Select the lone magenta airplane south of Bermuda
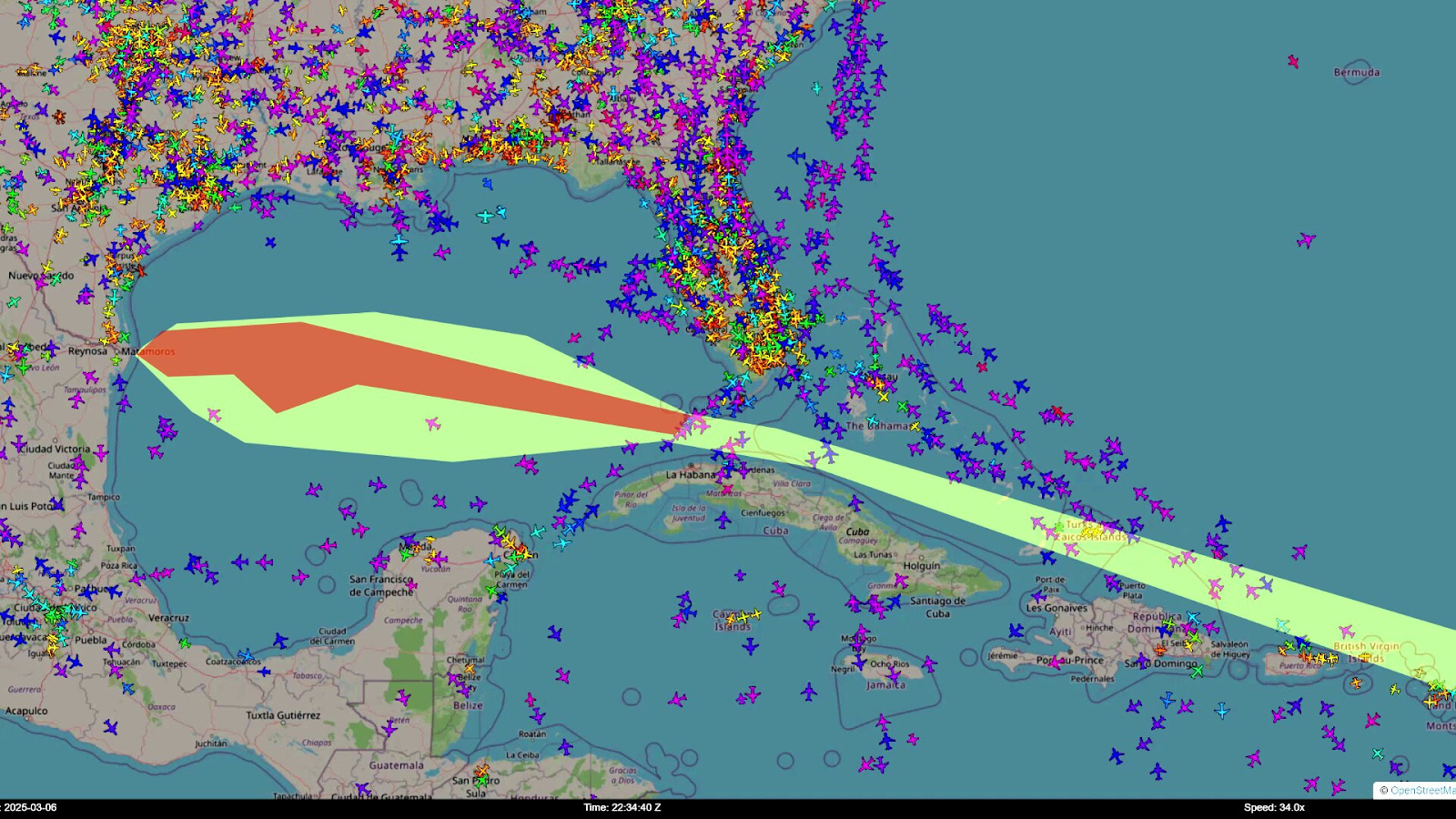This screenshot has height=819, width=1456. coord(1307,240)
